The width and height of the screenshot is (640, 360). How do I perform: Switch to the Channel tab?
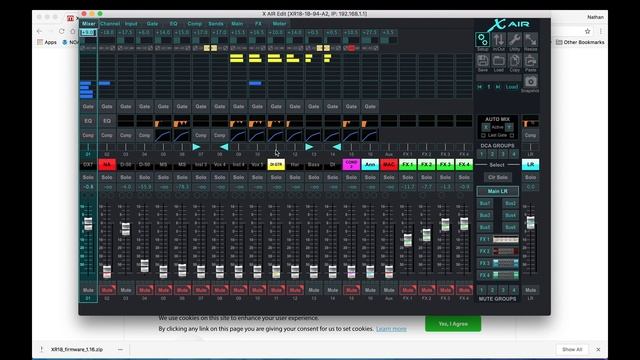pos(110,24)
